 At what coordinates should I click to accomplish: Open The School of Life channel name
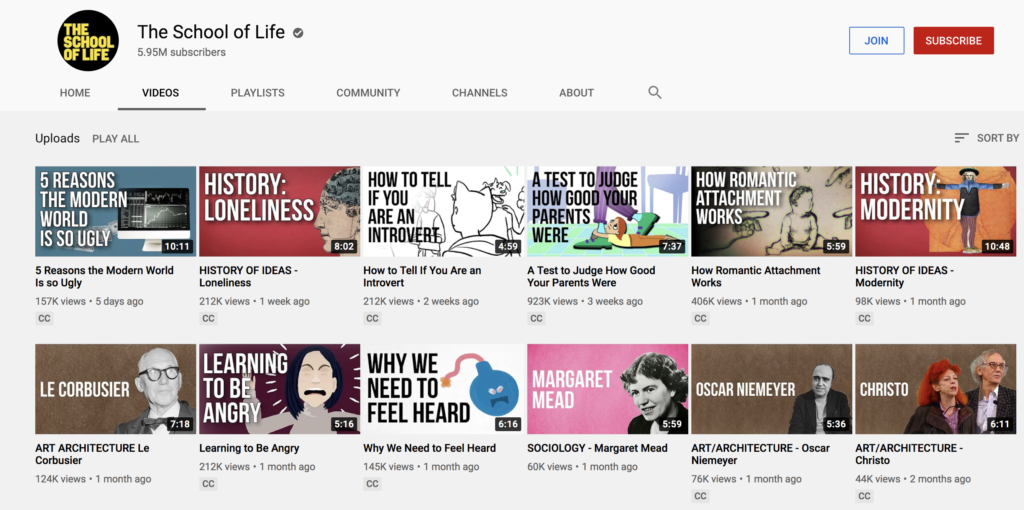(211, 32)
